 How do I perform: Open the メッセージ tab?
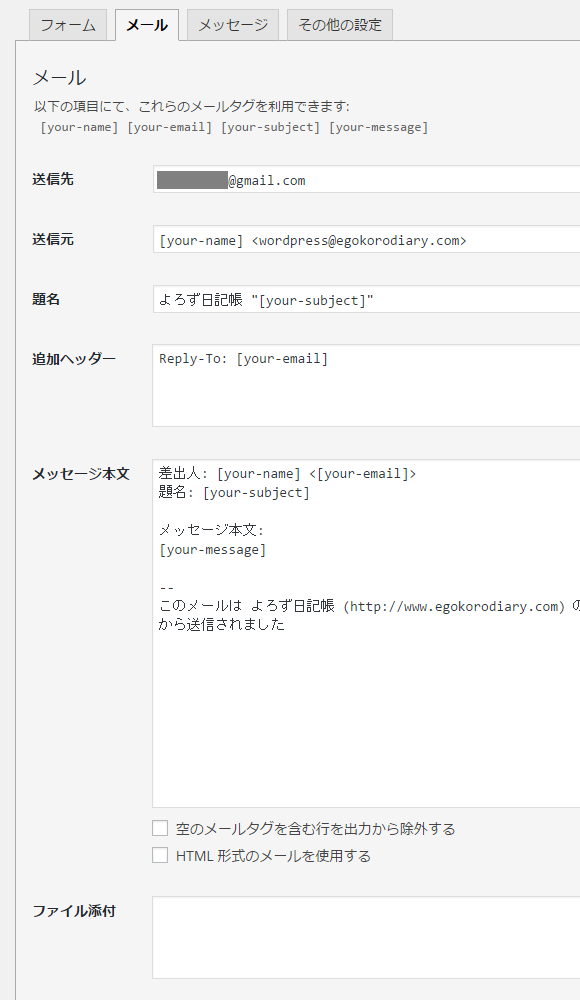(x=233, y=25)
